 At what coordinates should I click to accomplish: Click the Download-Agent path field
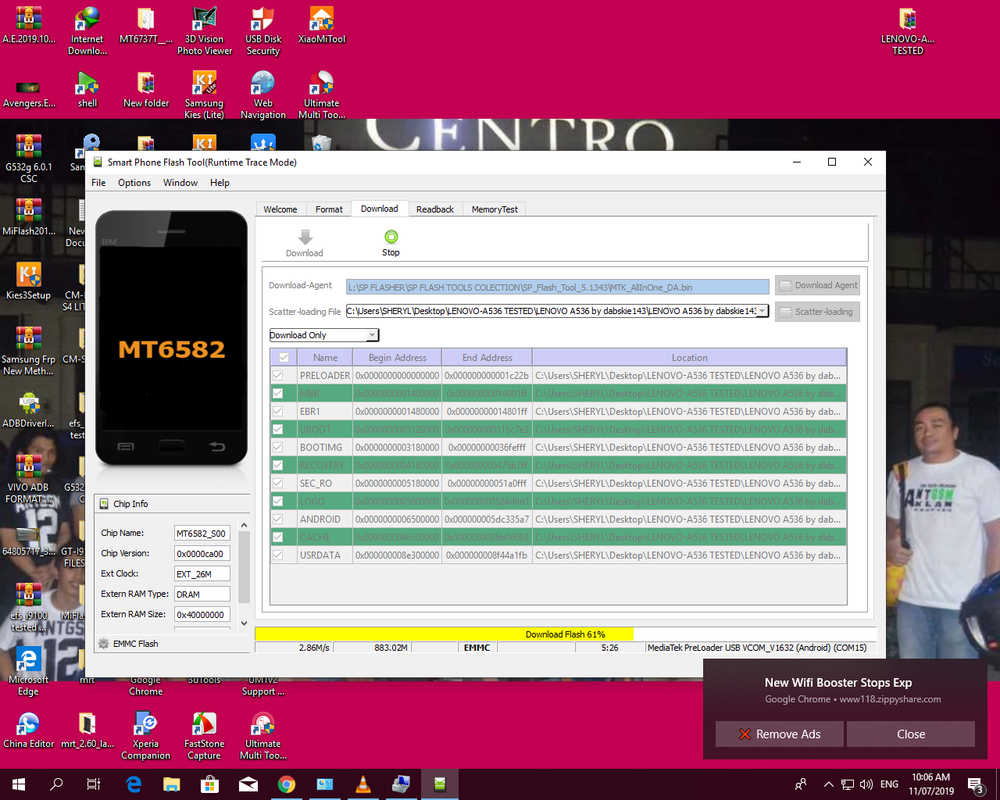(557, 287)
